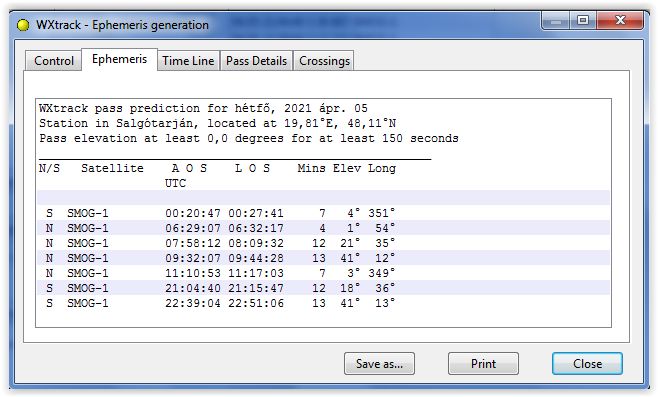Open the Pass Details tab
This screenshot has height=397, width=658.
[256, 61]
